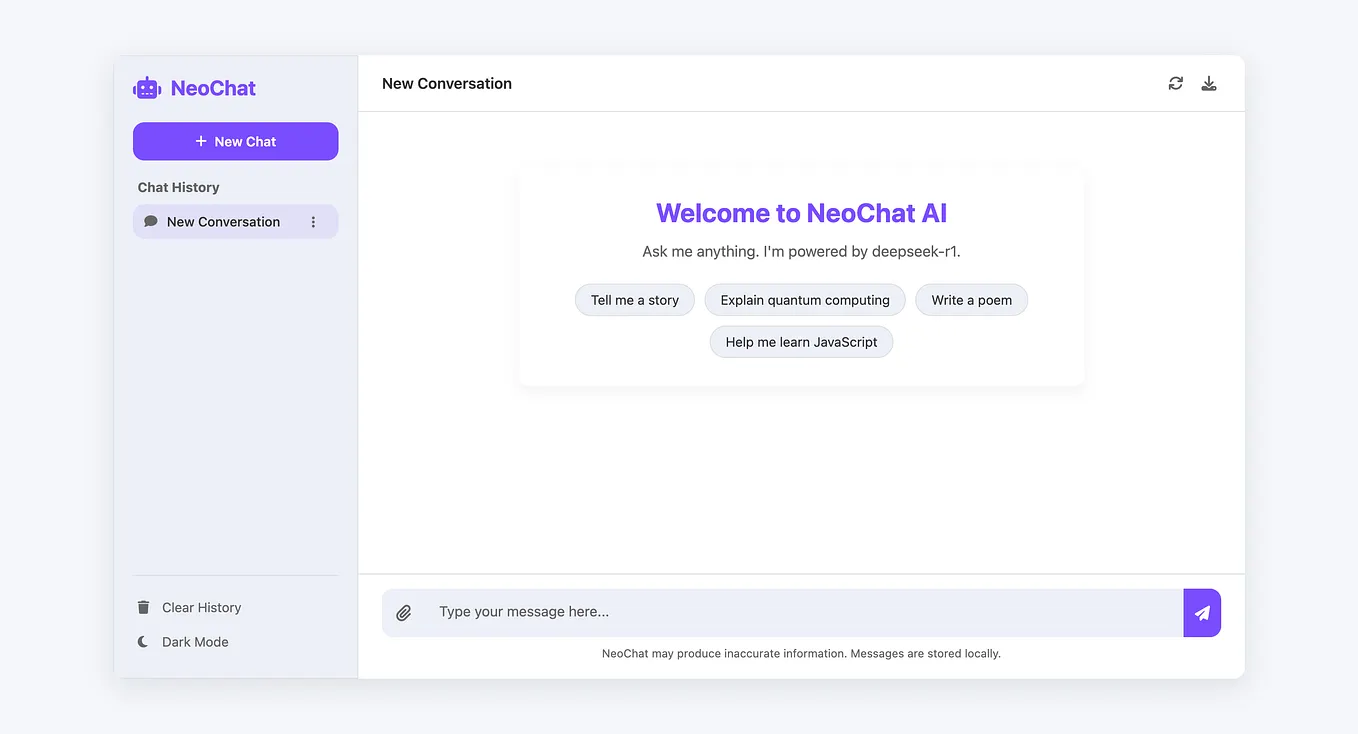Screen dimensions: 1358x734
Task: Click the moon icon beside Dark Mode
Action: click(x=143, y=641)
